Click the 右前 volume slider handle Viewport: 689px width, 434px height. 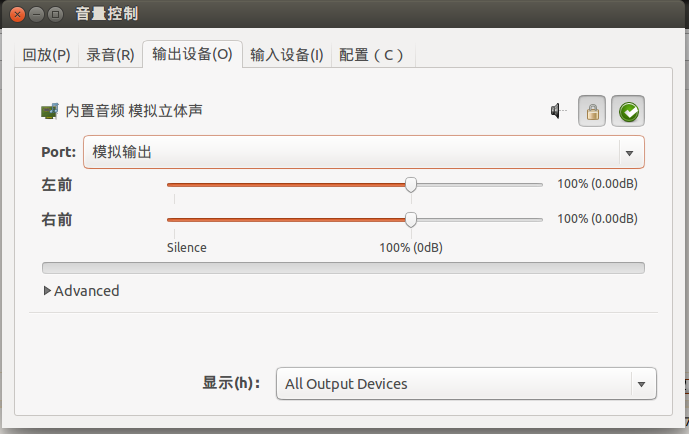click(x=411, y=220)
